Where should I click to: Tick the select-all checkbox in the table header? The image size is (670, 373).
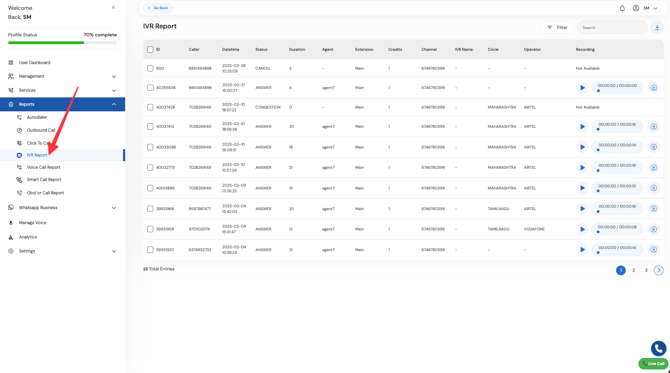150,50
